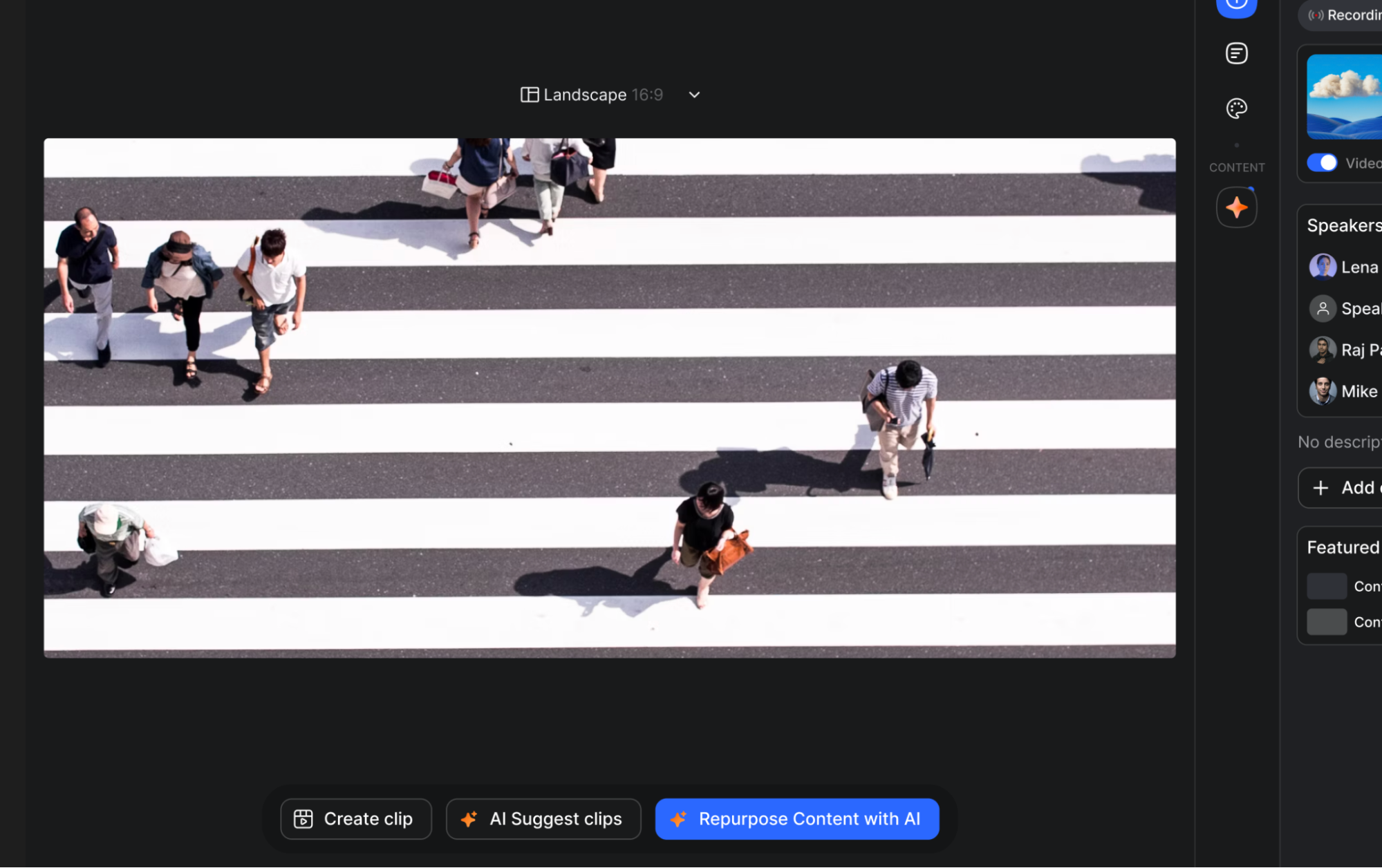Click the Recording tag at top
Viewport: 1382px width, 868px height.
(x=1340, y=15)
